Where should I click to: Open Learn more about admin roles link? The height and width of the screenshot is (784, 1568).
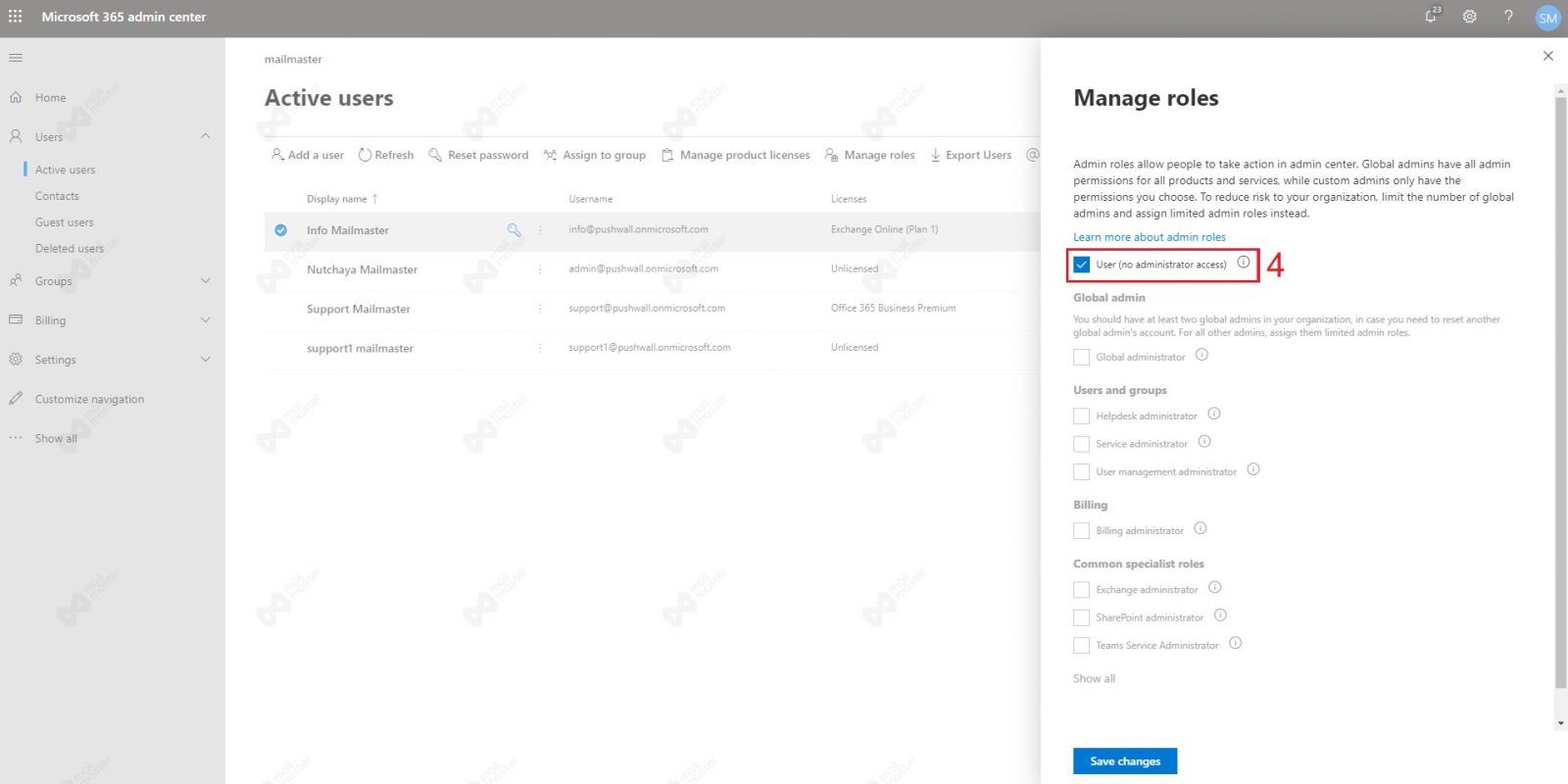point(1149,237)
